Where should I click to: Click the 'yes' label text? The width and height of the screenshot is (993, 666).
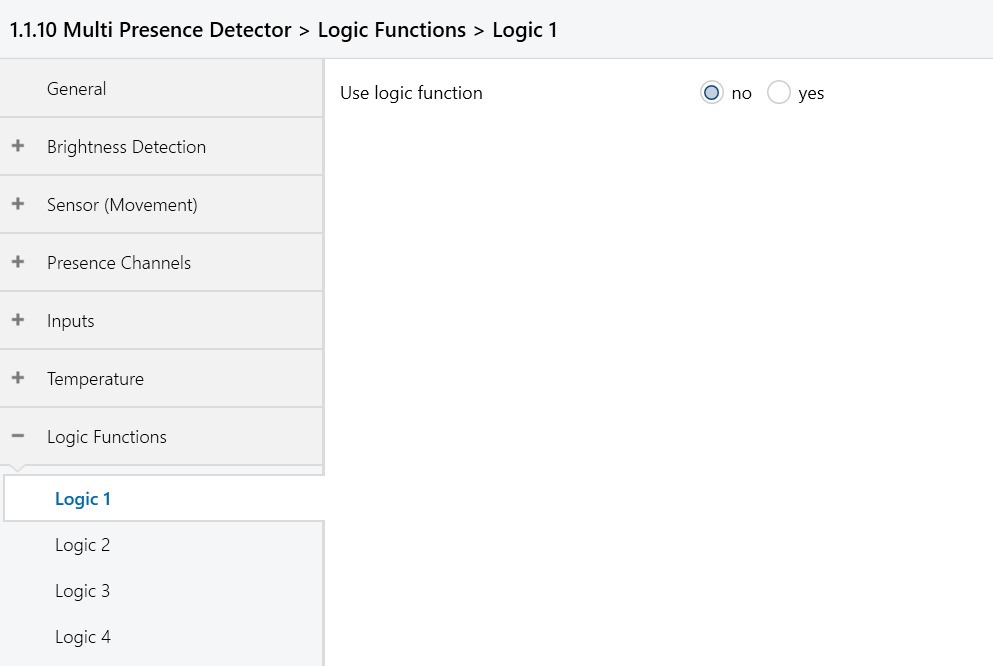click(811, 94)
